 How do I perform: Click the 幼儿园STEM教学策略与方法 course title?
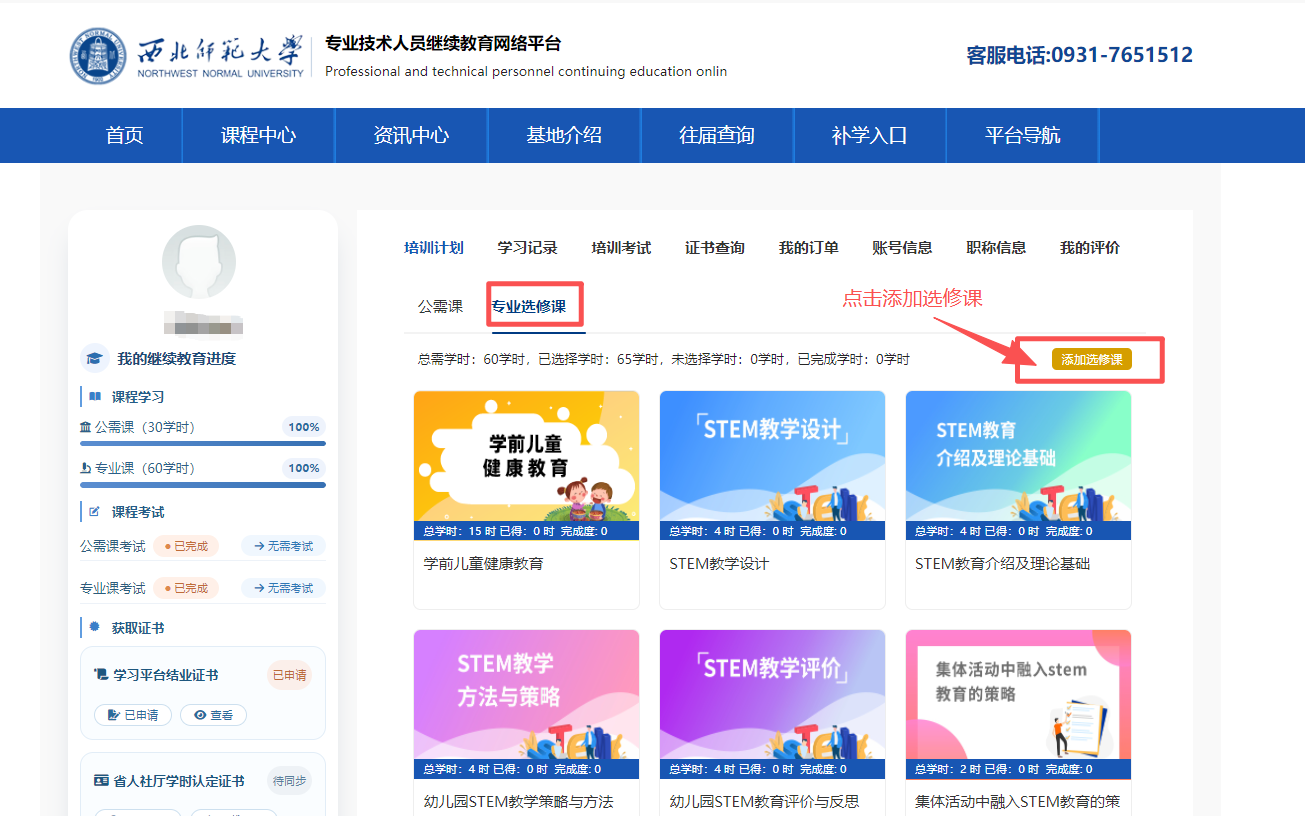(518, 802)
